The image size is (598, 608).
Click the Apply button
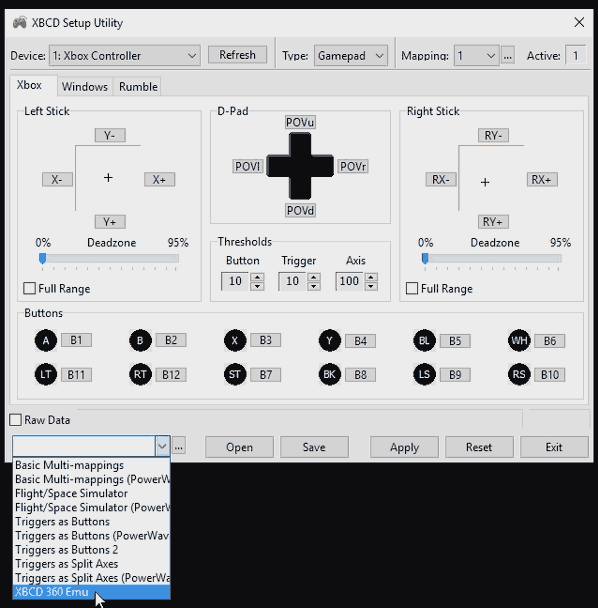click(x=404, y=447)
